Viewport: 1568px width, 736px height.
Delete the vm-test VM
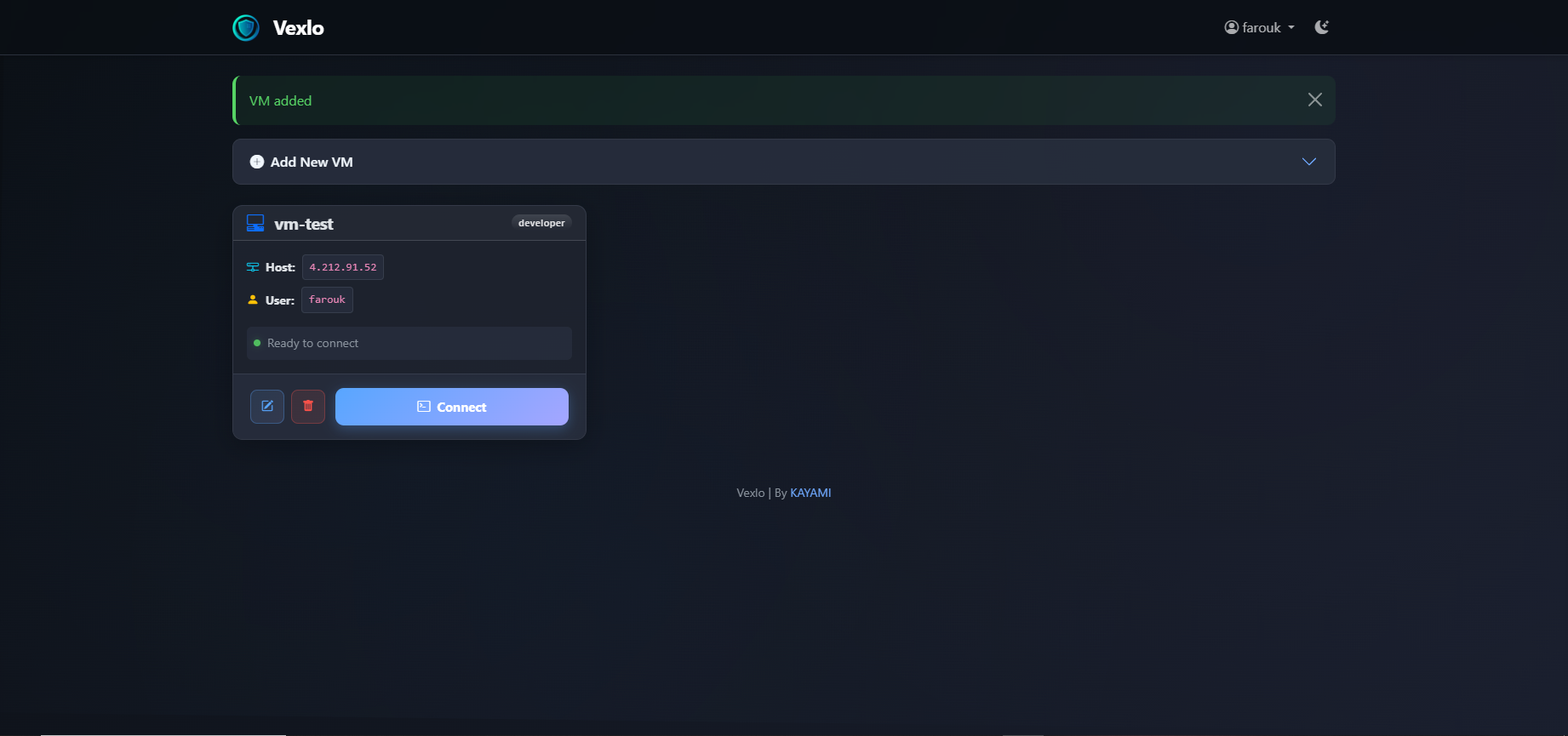pos(308,407)
